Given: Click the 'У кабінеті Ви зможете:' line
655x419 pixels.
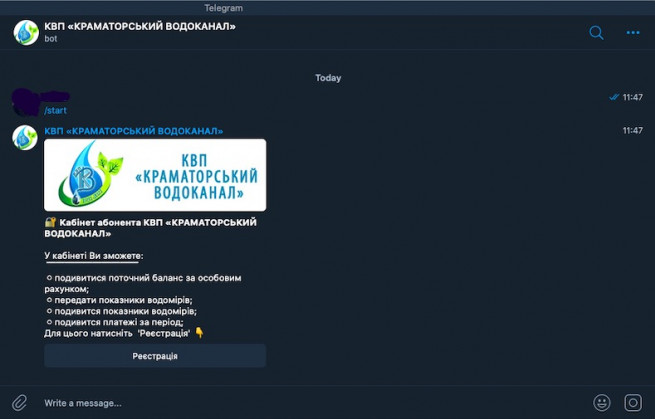Looking at the screenshot, I should (x=94, y=256).
